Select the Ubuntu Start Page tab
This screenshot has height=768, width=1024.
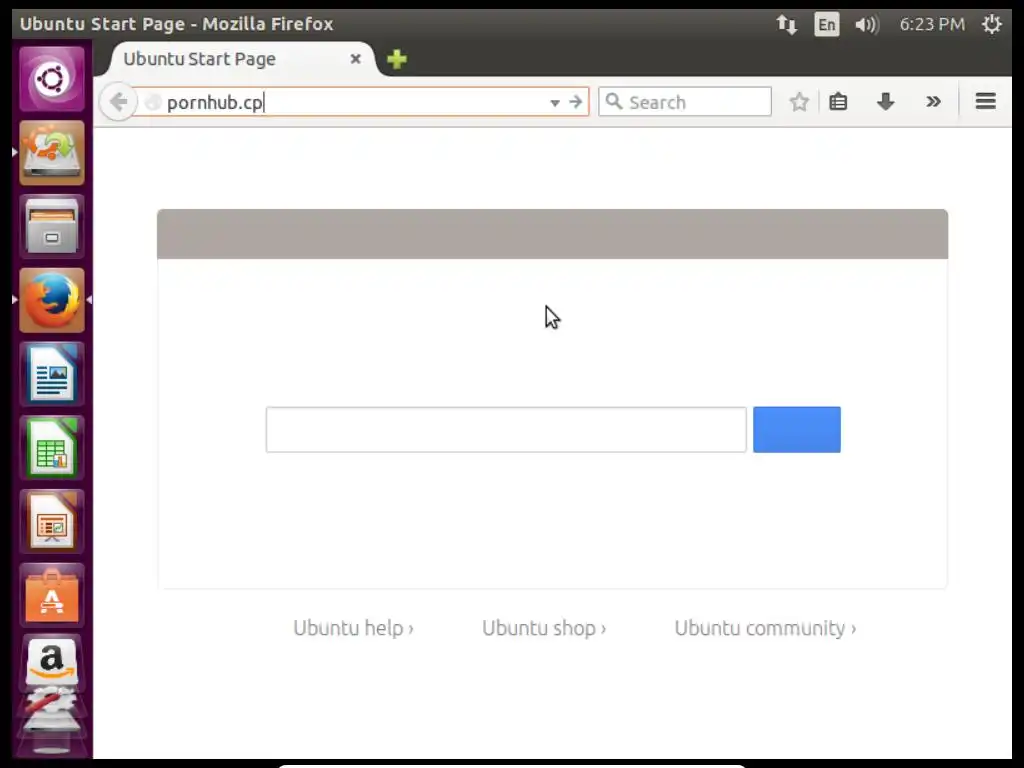click(241, 59)
